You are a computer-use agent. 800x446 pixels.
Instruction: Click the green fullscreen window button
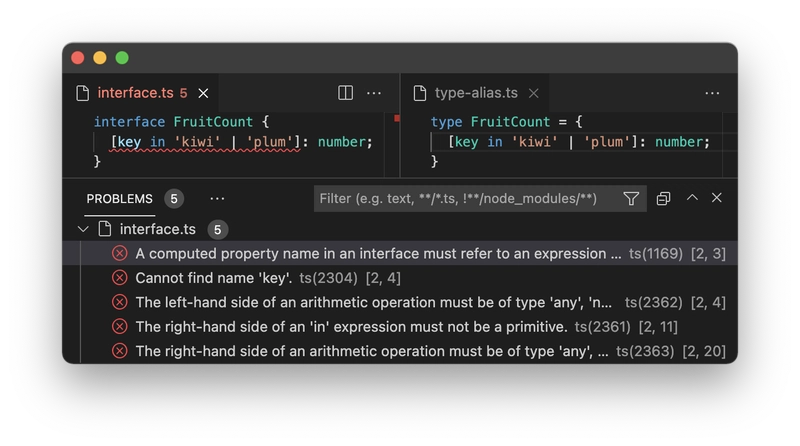[122, 58]
